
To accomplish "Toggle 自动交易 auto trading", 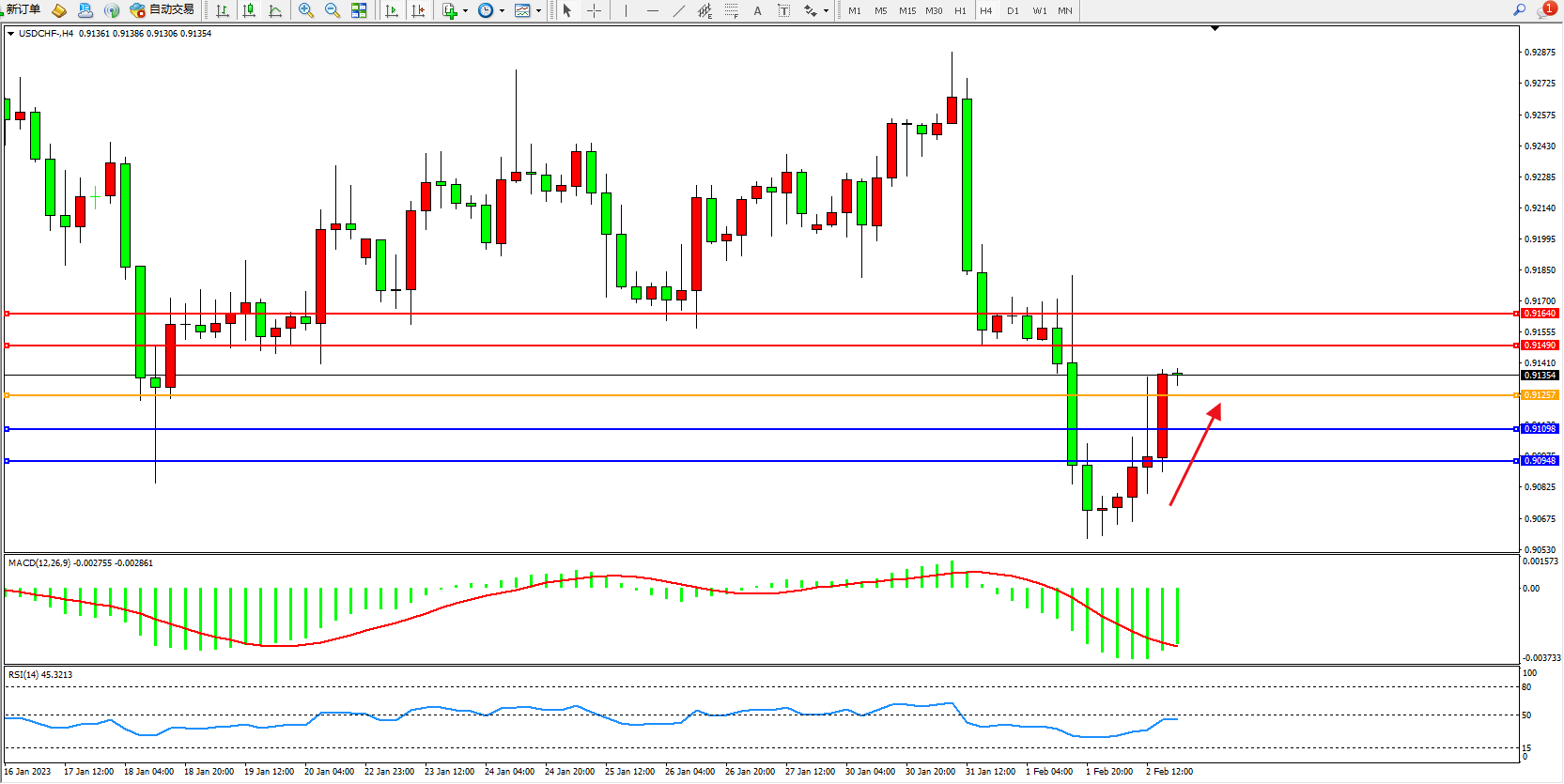I will tap(162, 10).
